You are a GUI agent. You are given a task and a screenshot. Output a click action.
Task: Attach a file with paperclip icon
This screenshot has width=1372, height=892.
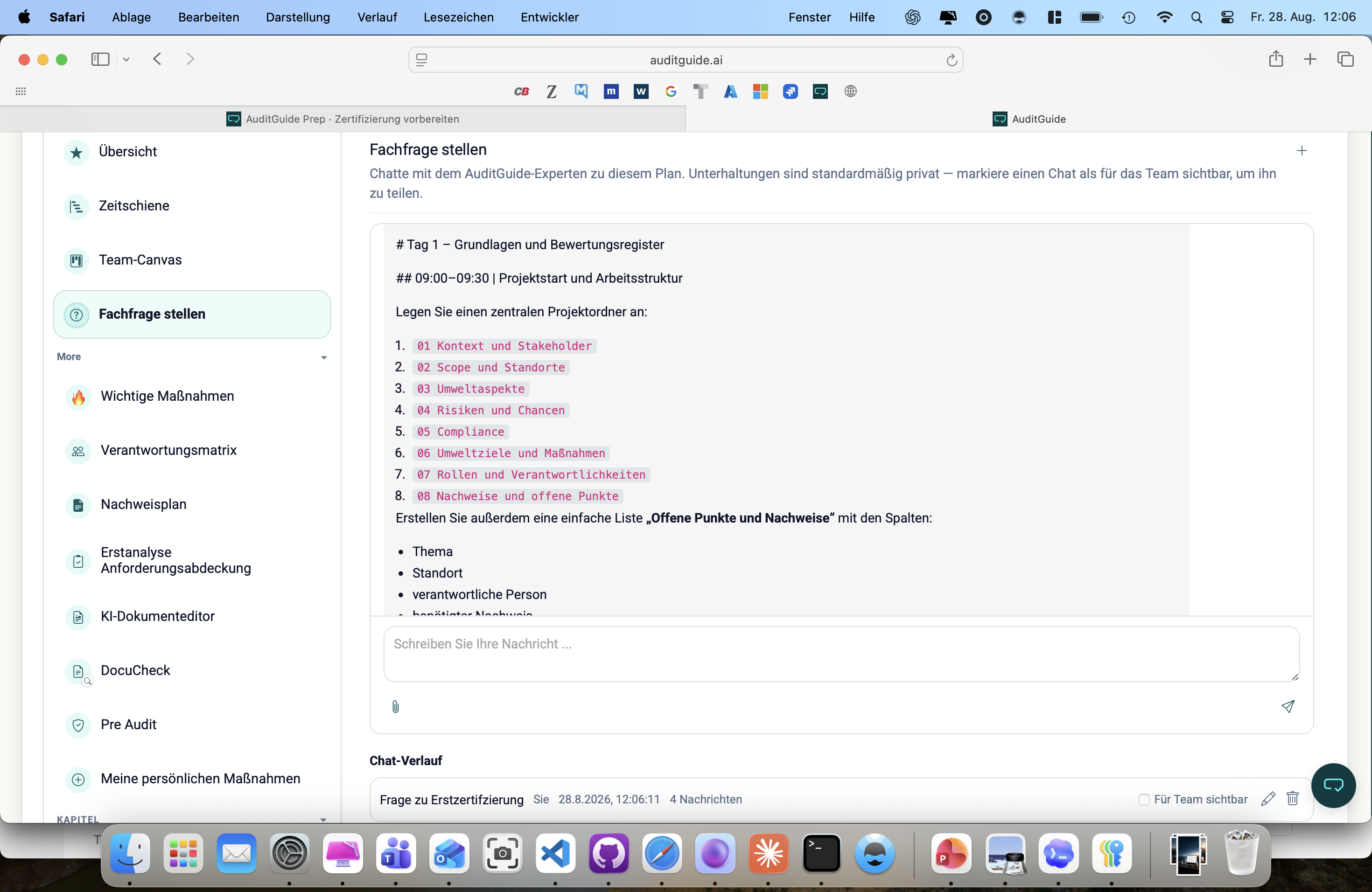point(395,706)
